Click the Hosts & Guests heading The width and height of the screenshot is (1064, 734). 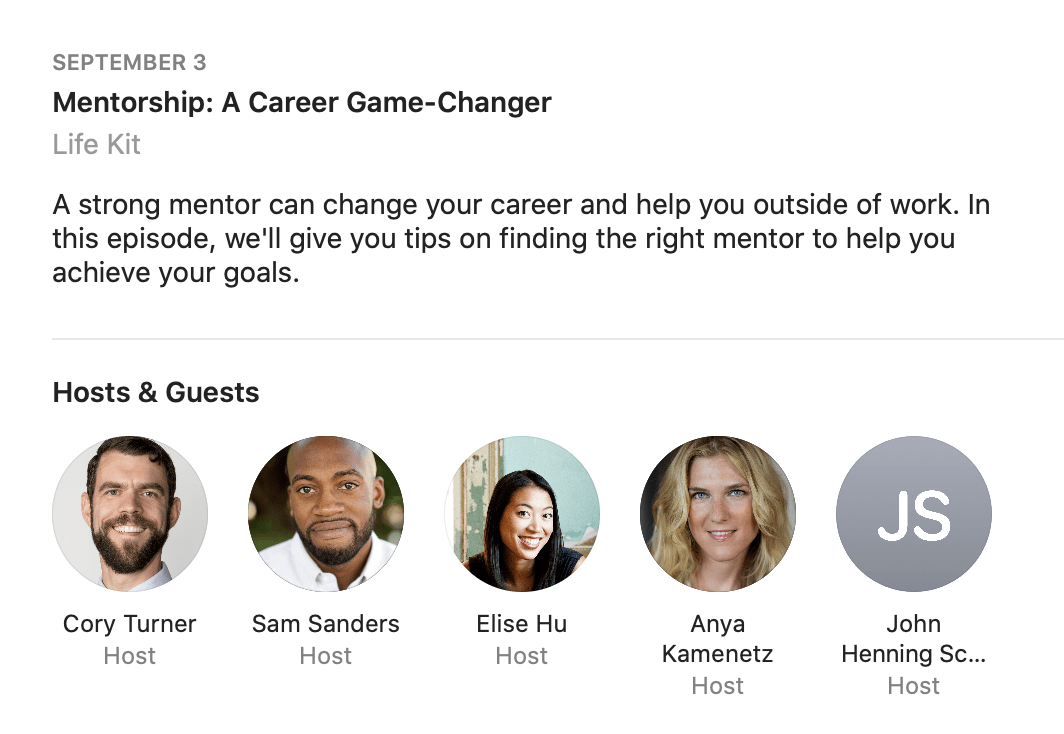(x=156, y=392)
